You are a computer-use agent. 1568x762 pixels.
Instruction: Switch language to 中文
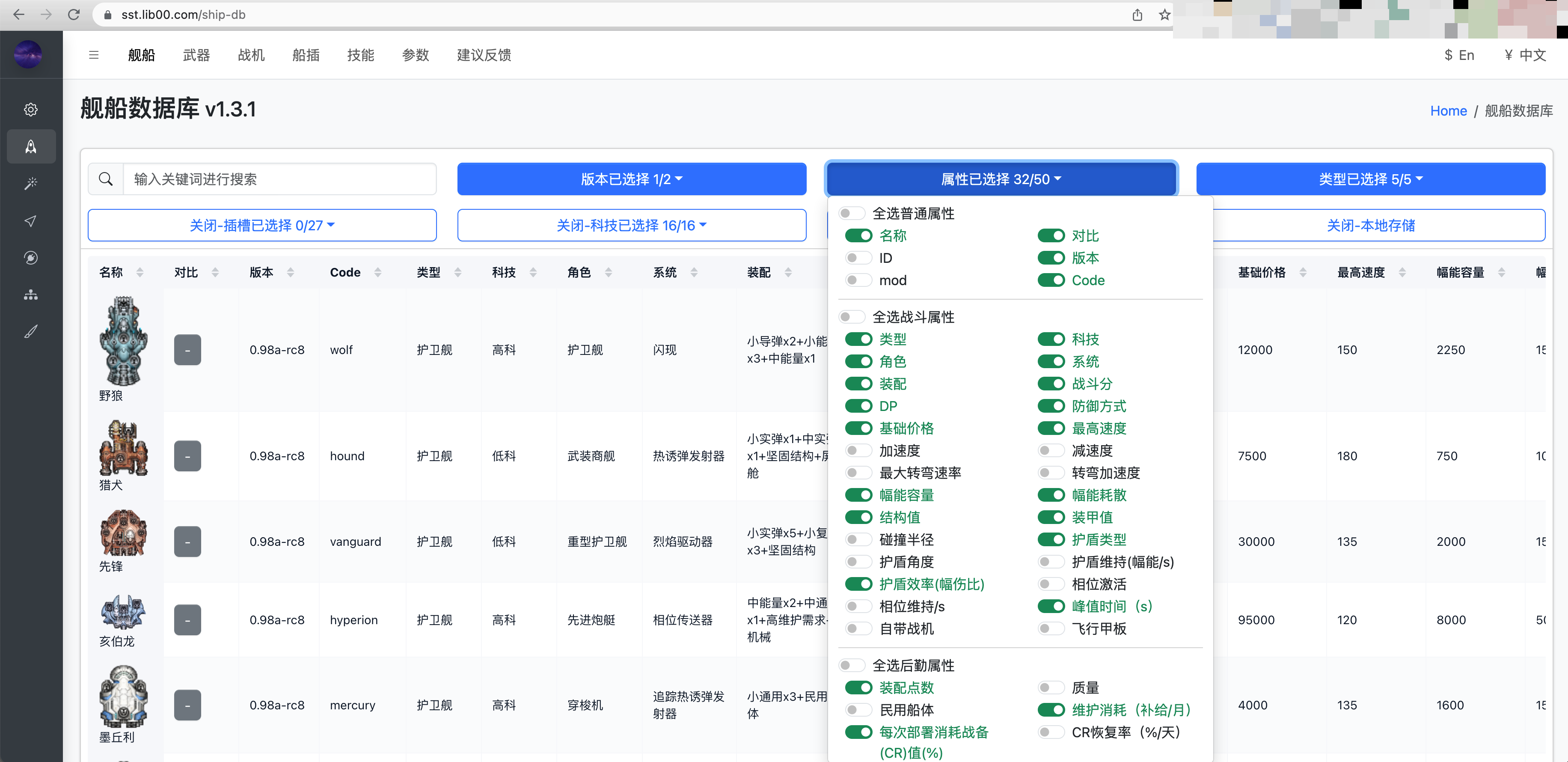click(1525, 55)
